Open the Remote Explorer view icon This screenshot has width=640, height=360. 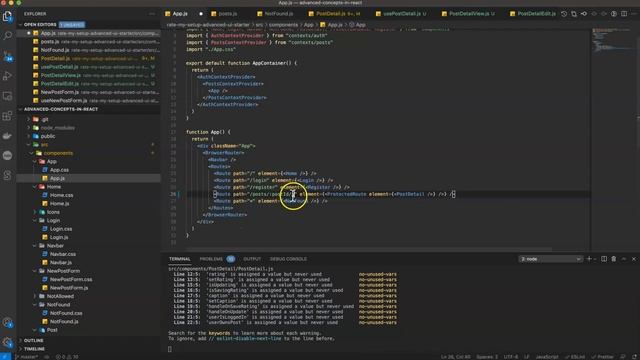[x=7, y=96]
